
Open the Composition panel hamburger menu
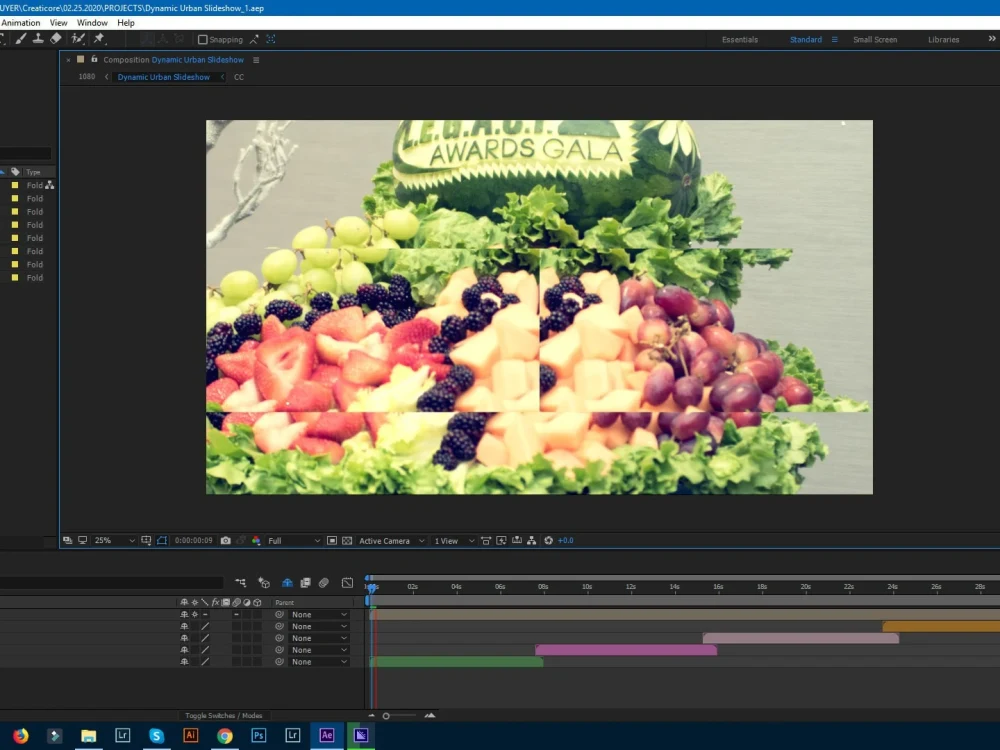(x=256, y=60)
